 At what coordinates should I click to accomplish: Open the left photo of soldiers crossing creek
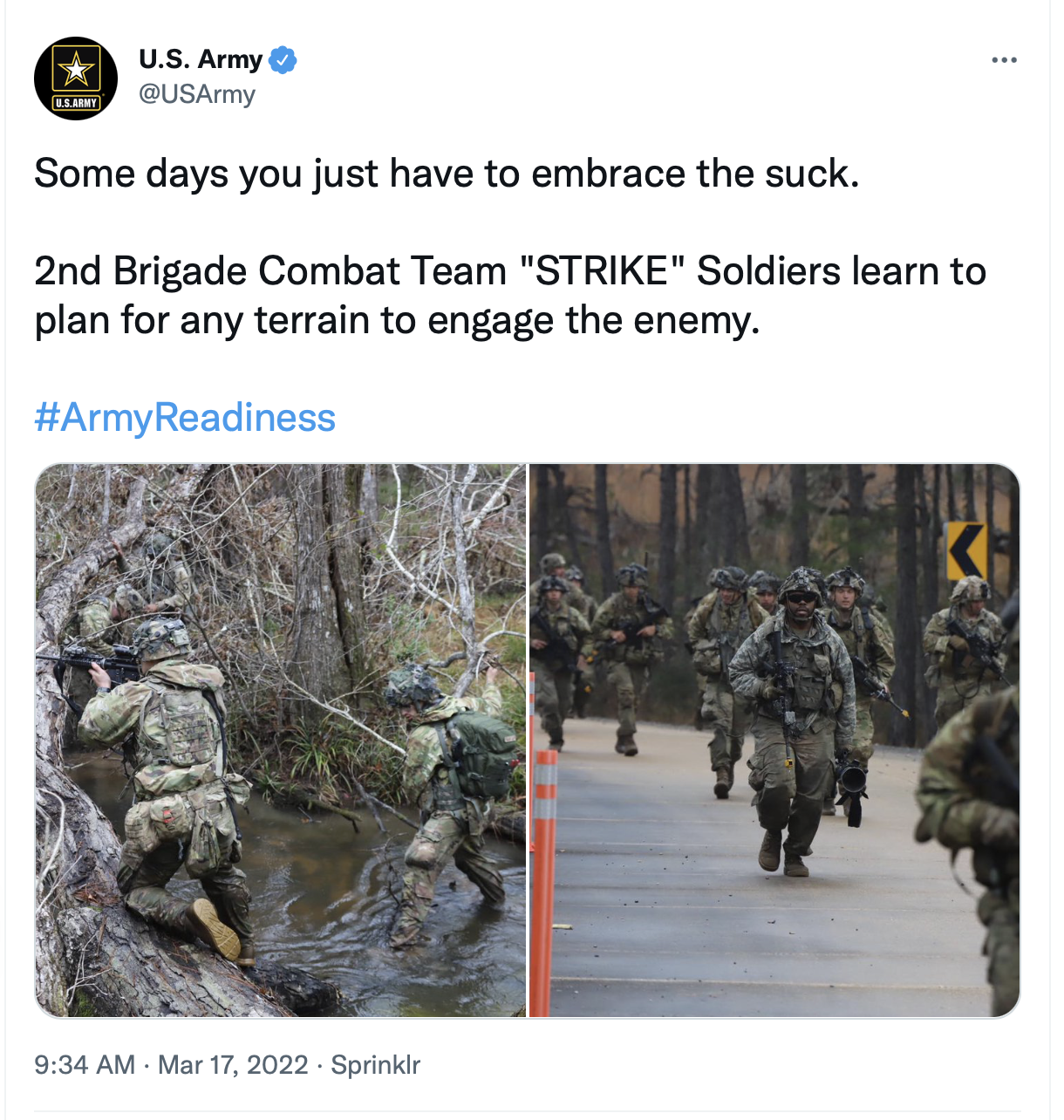(x=280, y=741)
